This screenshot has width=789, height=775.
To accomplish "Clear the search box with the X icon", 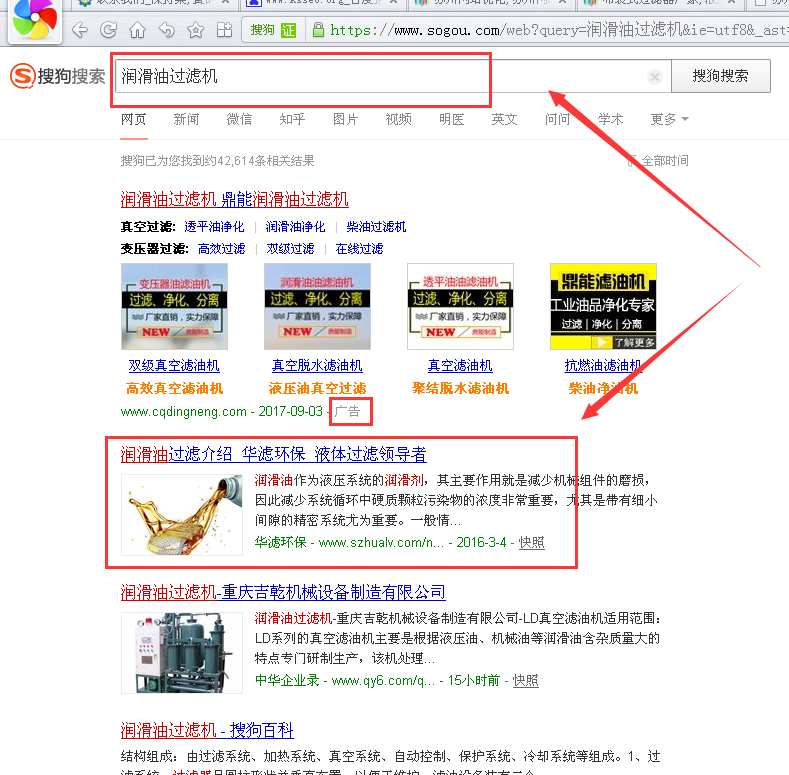I will pos(654,77).
